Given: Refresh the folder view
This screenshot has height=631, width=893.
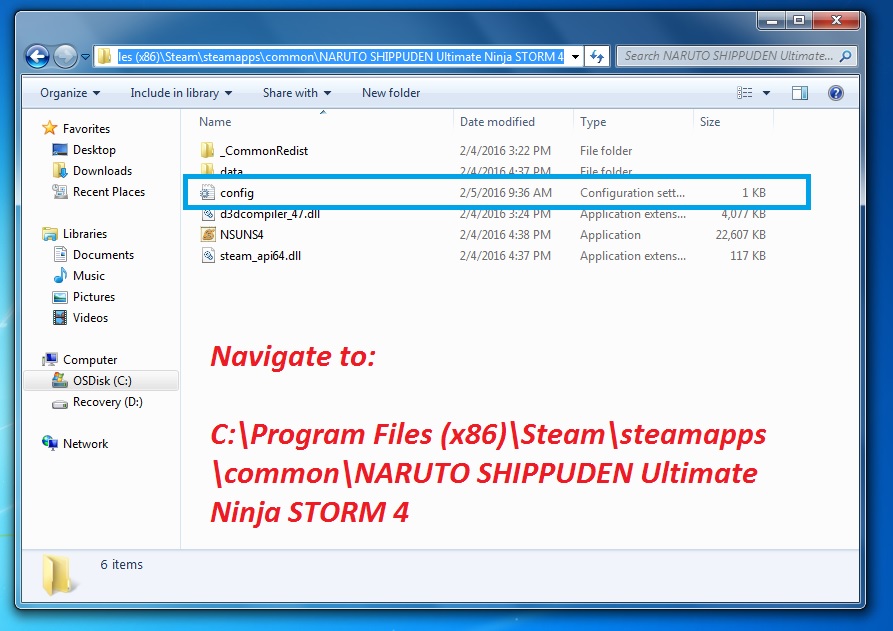Looking at the screenshot, I should 597,56.
